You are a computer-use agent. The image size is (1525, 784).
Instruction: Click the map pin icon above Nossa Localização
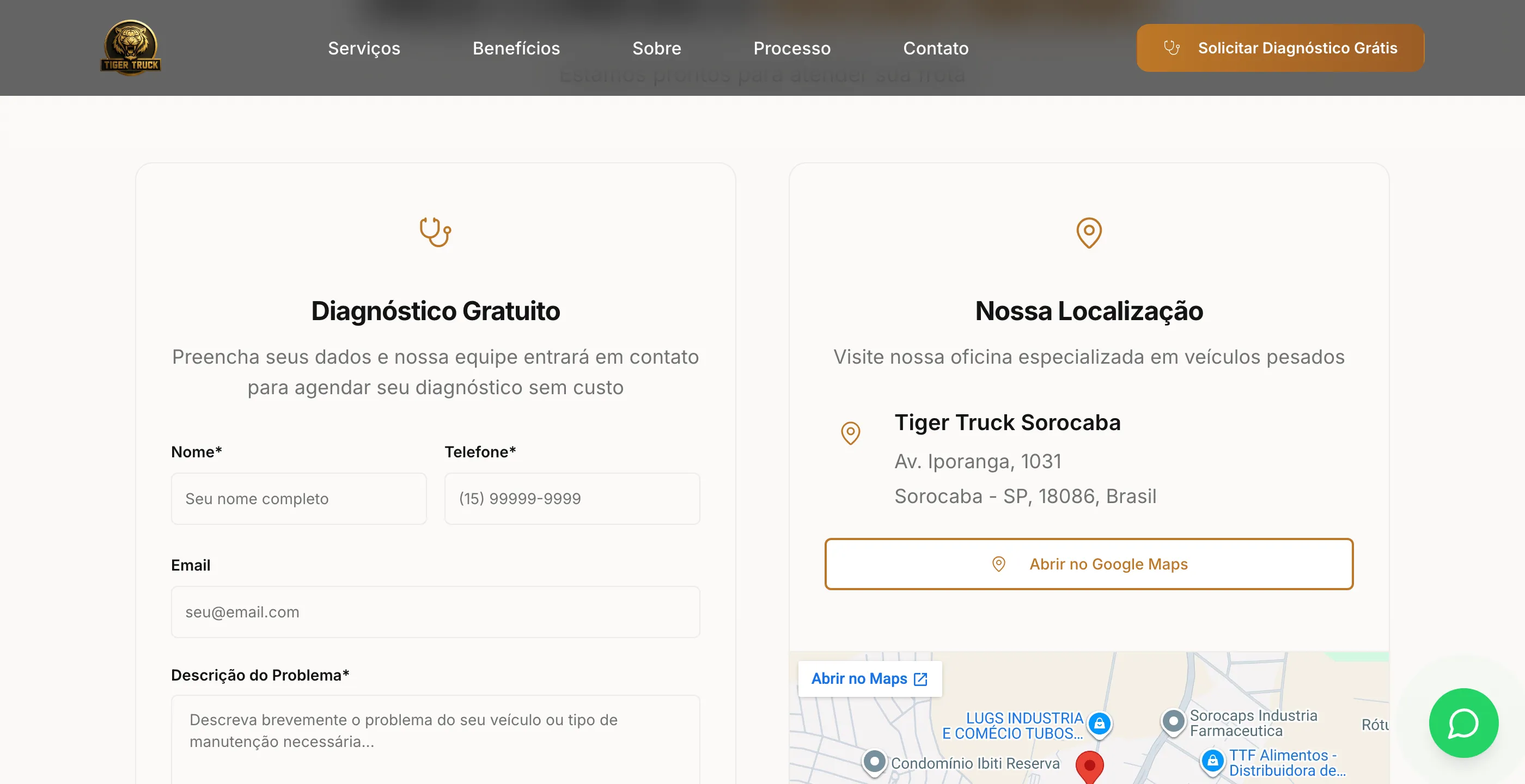1089,232
